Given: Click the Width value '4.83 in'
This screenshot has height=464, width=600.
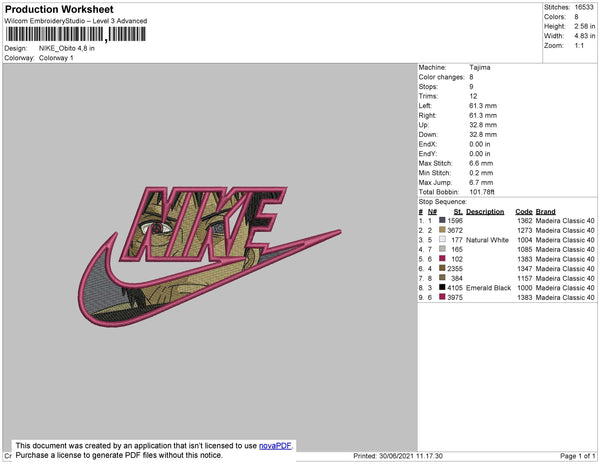Looking at the screenshot, I should pos(584,36).
